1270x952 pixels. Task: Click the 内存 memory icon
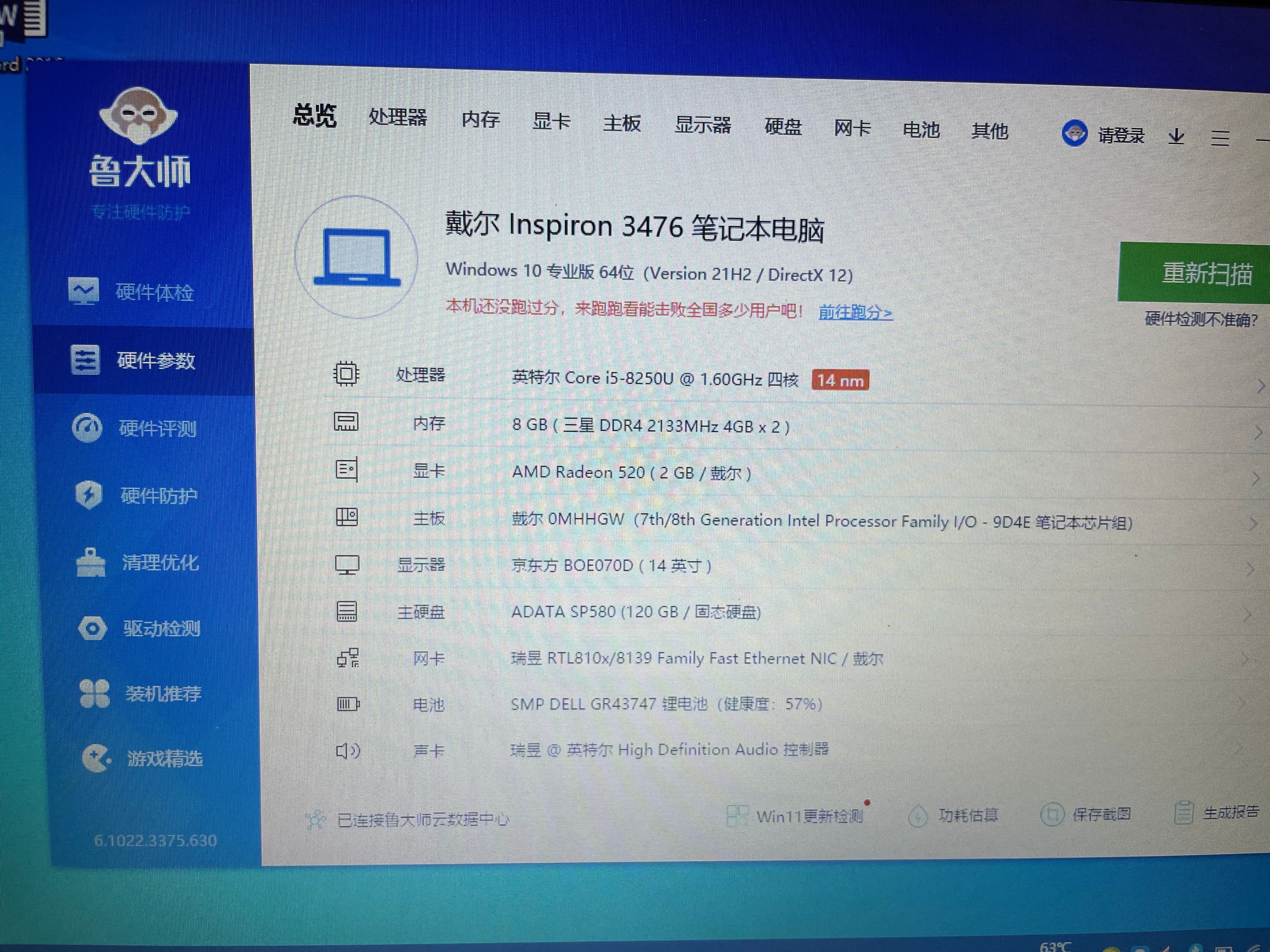346,422
